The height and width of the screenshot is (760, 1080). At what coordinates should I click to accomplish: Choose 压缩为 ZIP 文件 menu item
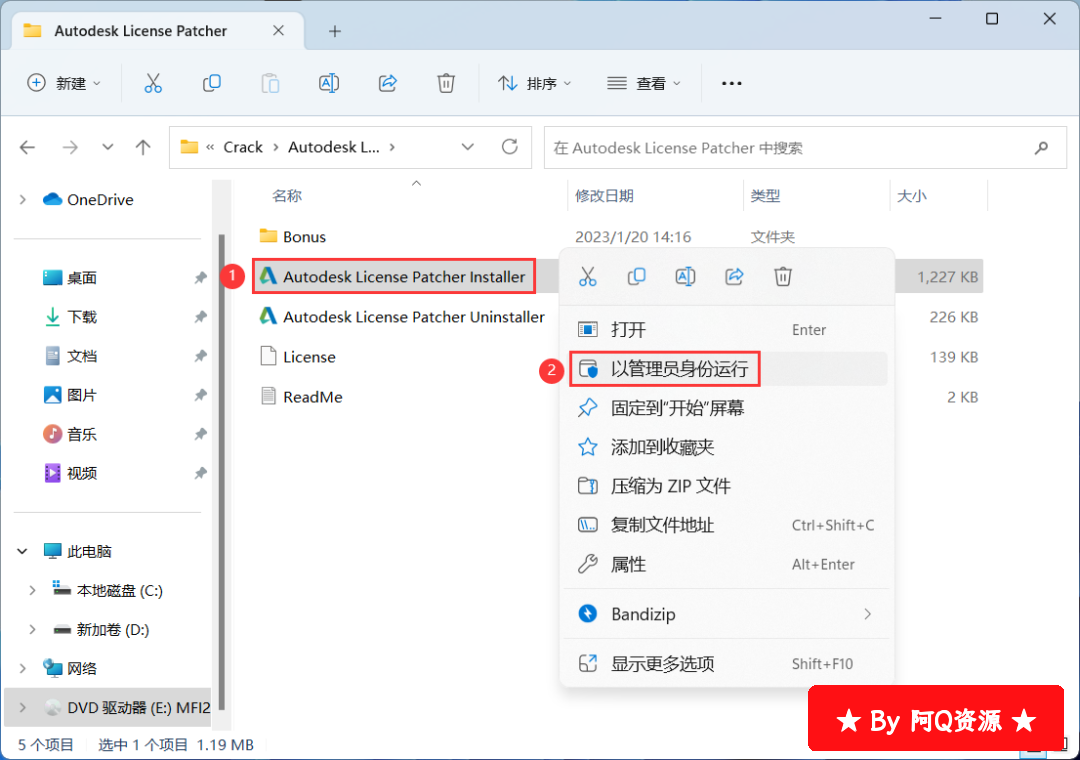coord(726,486)
